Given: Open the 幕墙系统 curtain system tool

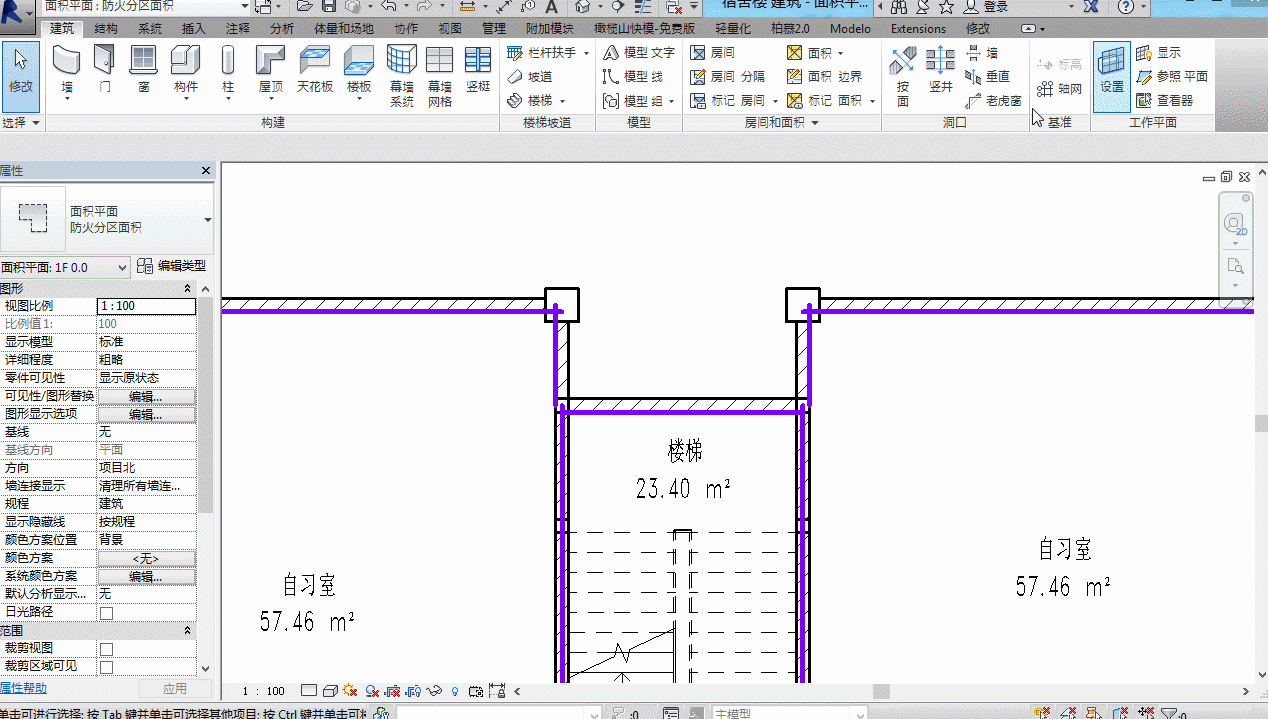Looking at the screenshot, I should click(x=402, y=76).
